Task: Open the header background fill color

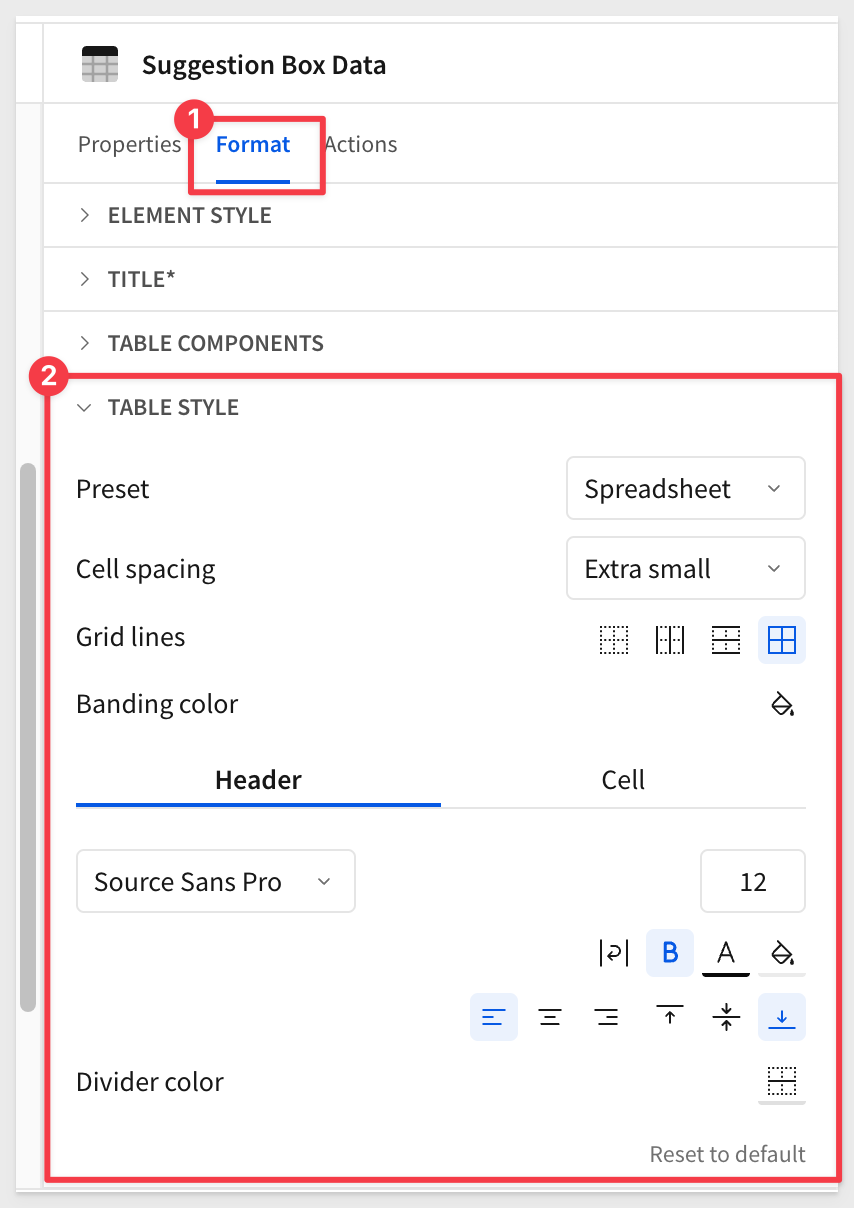Action: tap(782, 953)
